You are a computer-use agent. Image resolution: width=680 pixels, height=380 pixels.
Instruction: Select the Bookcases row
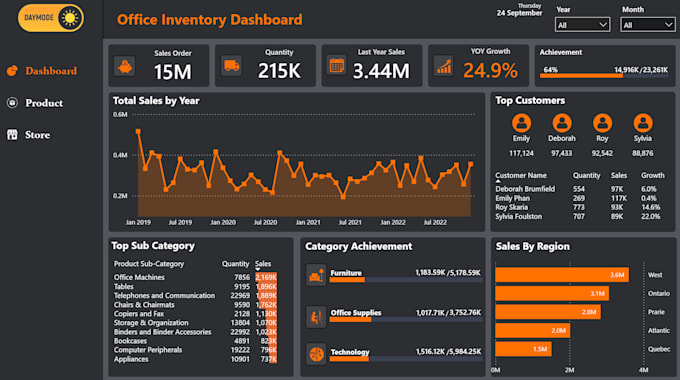pyautogui.click(x=195, y=341)
